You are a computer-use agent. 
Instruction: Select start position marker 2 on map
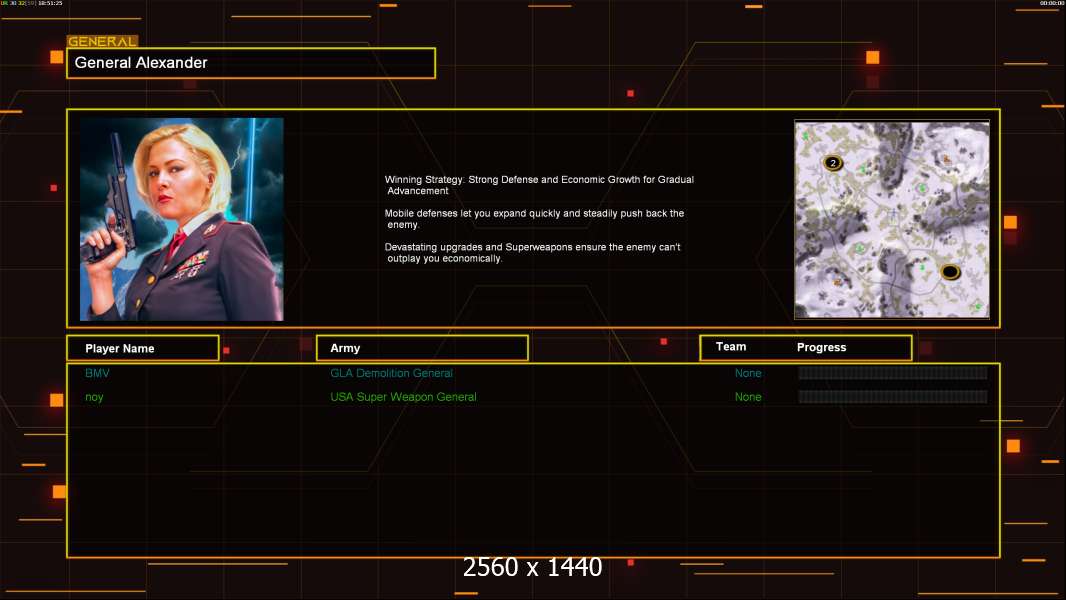pyautogui.click(x=833, y=163)
